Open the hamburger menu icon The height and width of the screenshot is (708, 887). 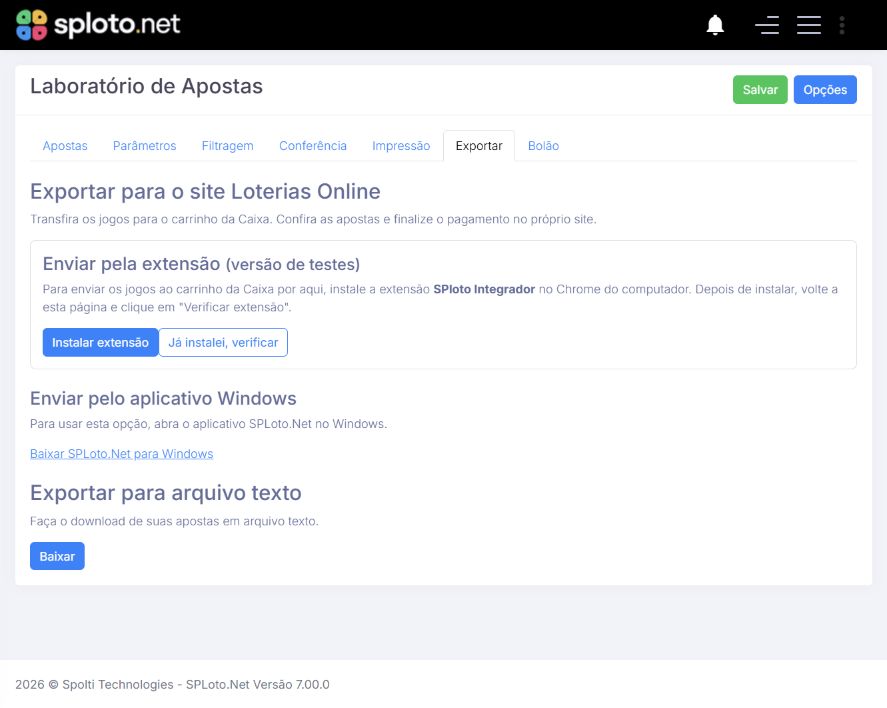808,25
